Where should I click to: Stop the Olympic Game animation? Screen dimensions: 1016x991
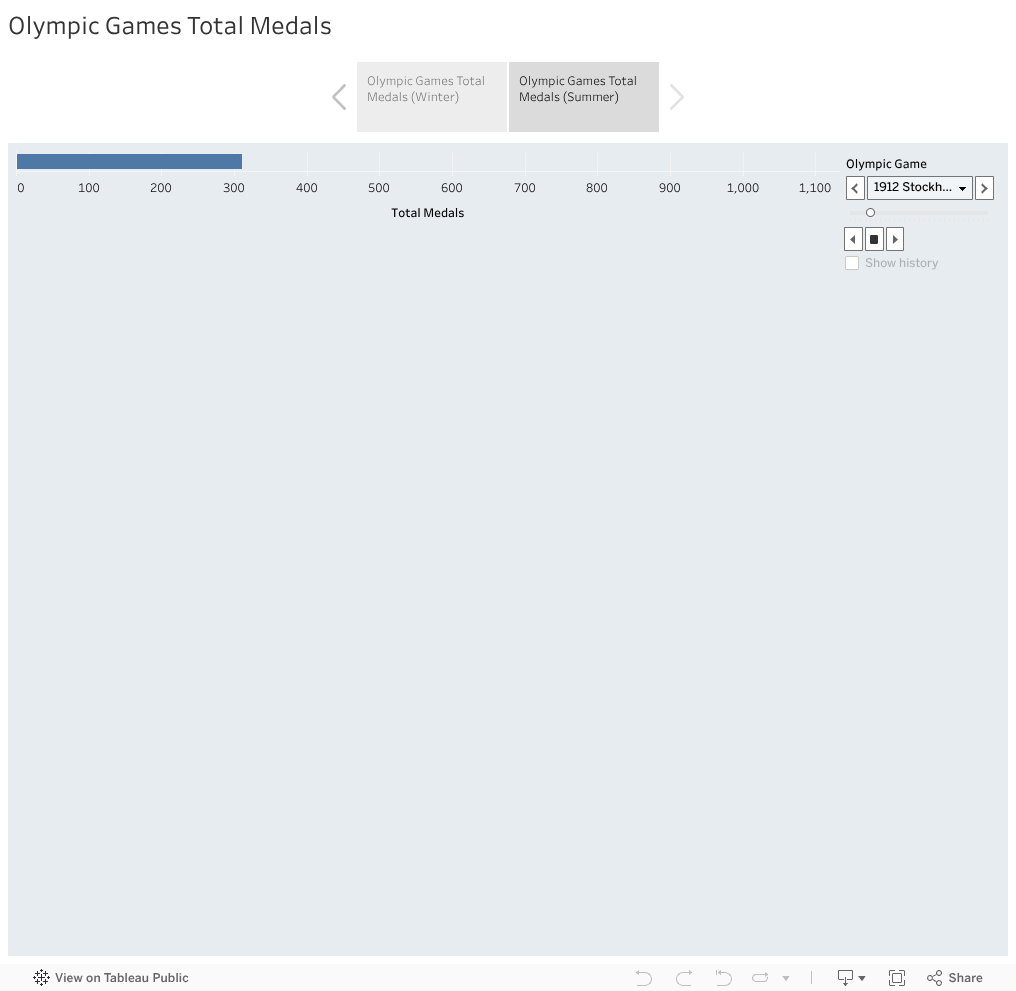coord(874,239)
